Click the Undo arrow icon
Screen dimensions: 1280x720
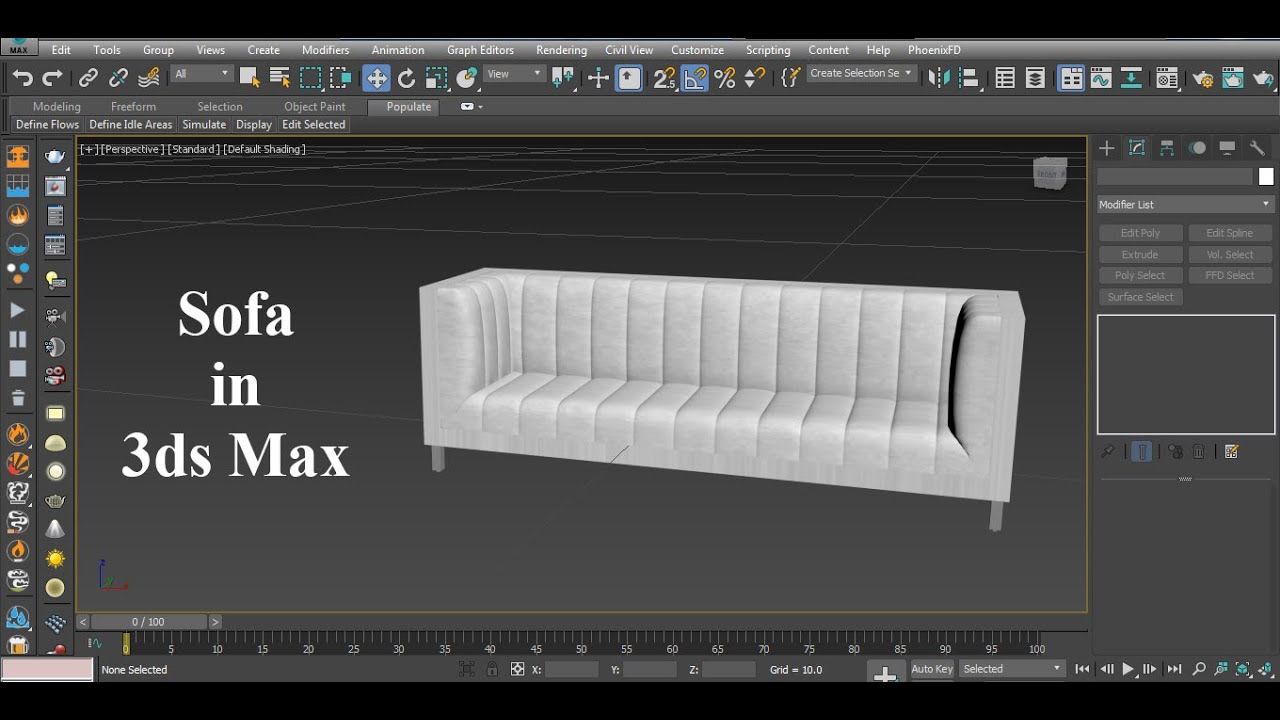[22, 78]
